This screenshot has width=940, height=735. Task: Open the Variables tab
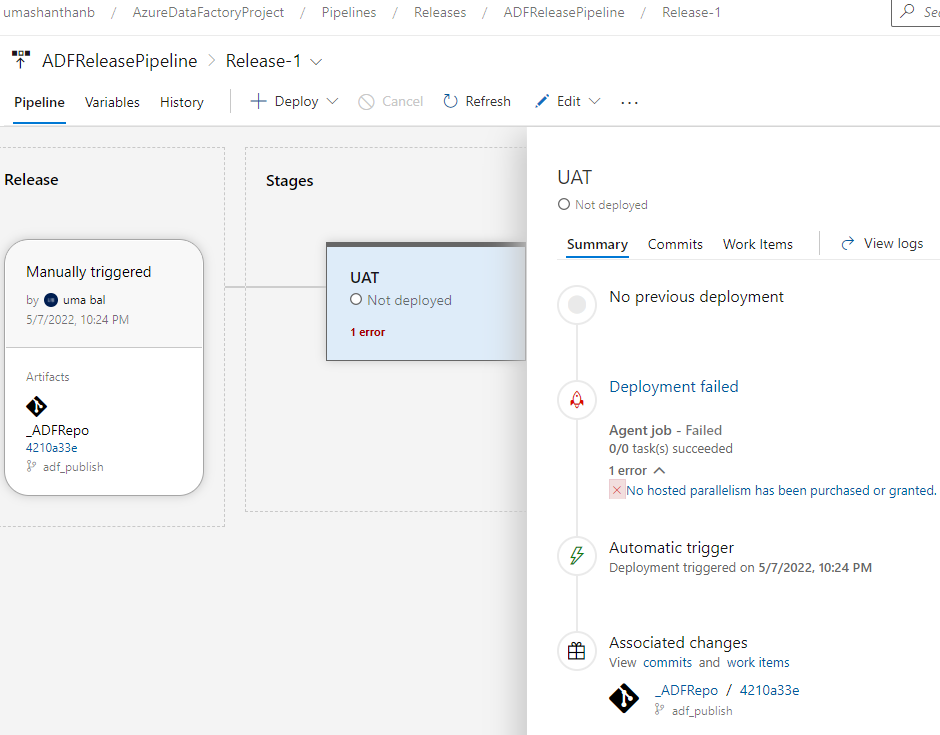112,102
